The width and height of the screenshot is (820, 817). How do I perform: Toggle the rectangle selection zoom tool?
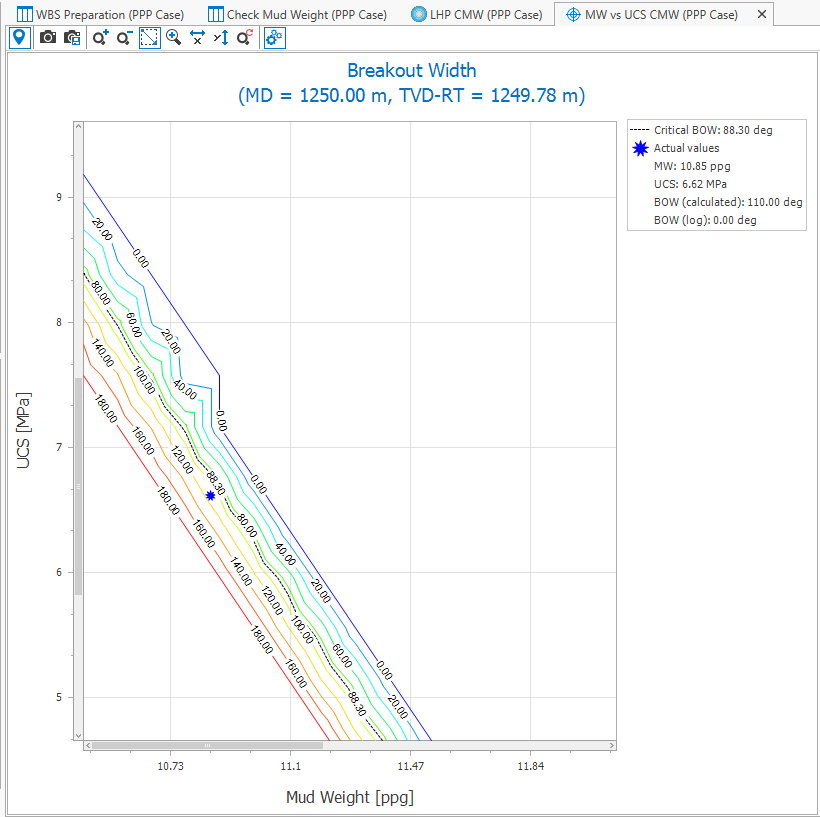pyautogui.click(x=149, y=38)
